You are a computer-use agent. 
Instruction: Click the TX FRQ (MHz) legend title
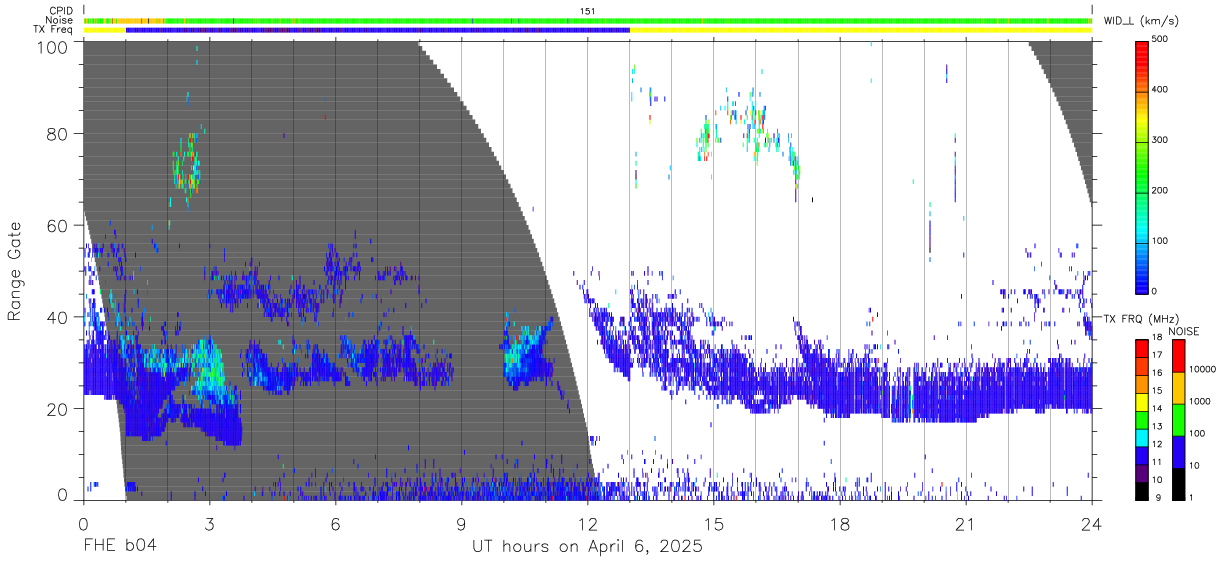(x=1143, y=319)
